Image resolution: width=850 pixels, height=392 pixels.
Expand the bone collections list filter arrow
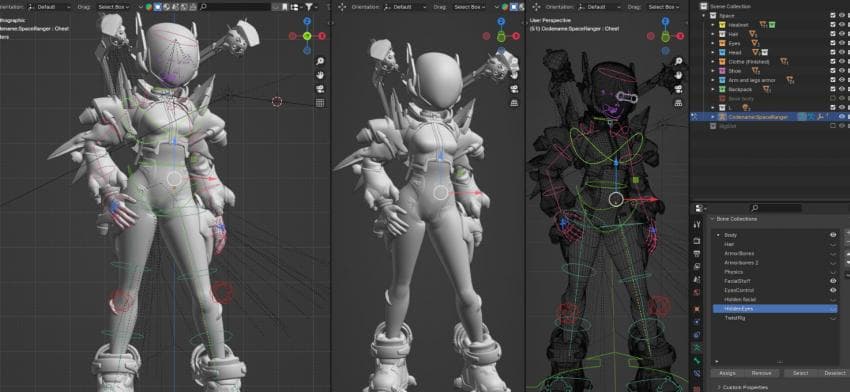click(717, 361)
